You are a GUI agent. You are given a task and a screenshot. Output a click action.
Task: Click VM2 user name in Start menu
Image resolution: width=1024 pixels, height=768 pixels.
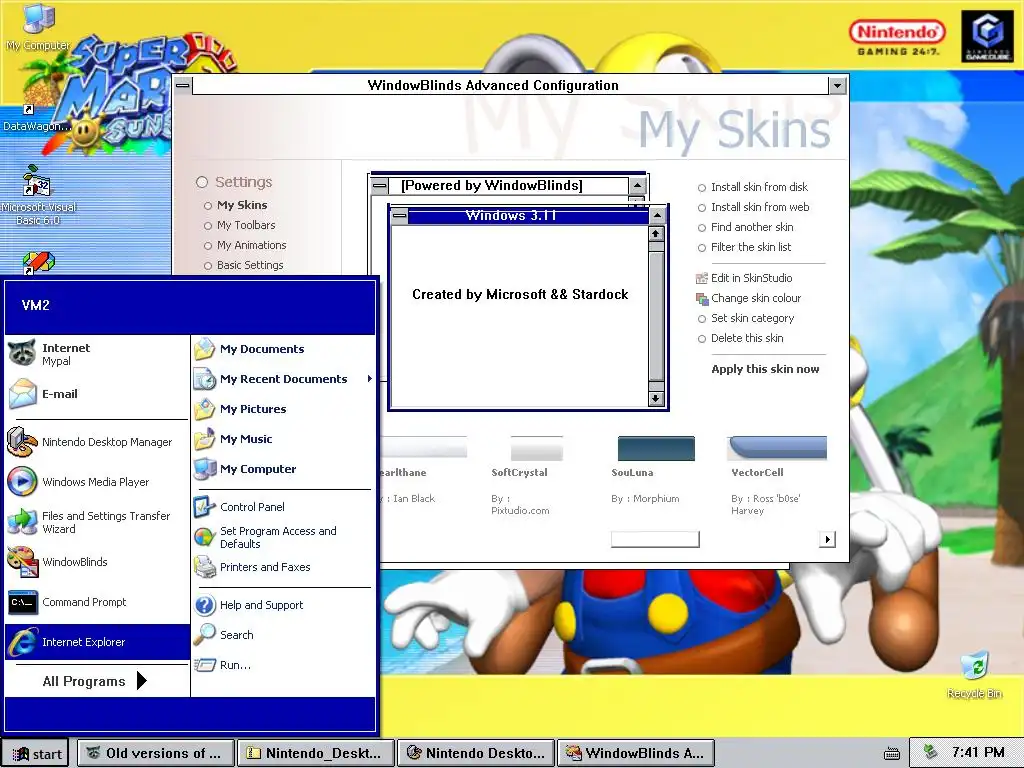coord(35,305)
